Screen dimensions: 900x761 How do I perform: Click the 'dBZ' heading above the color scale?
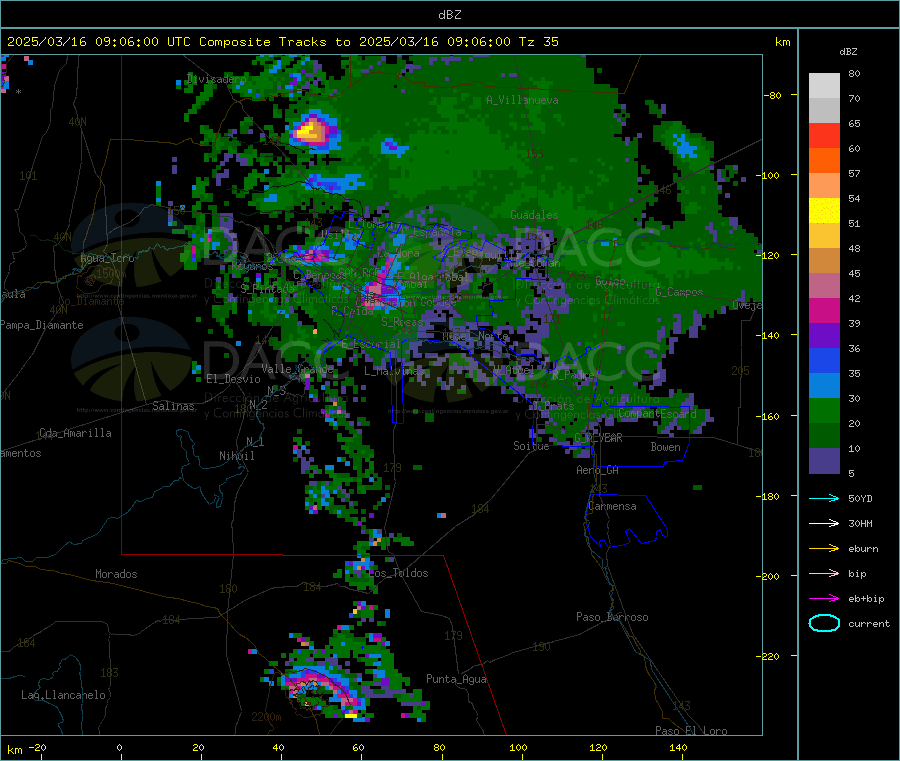(x=848, y=52)
